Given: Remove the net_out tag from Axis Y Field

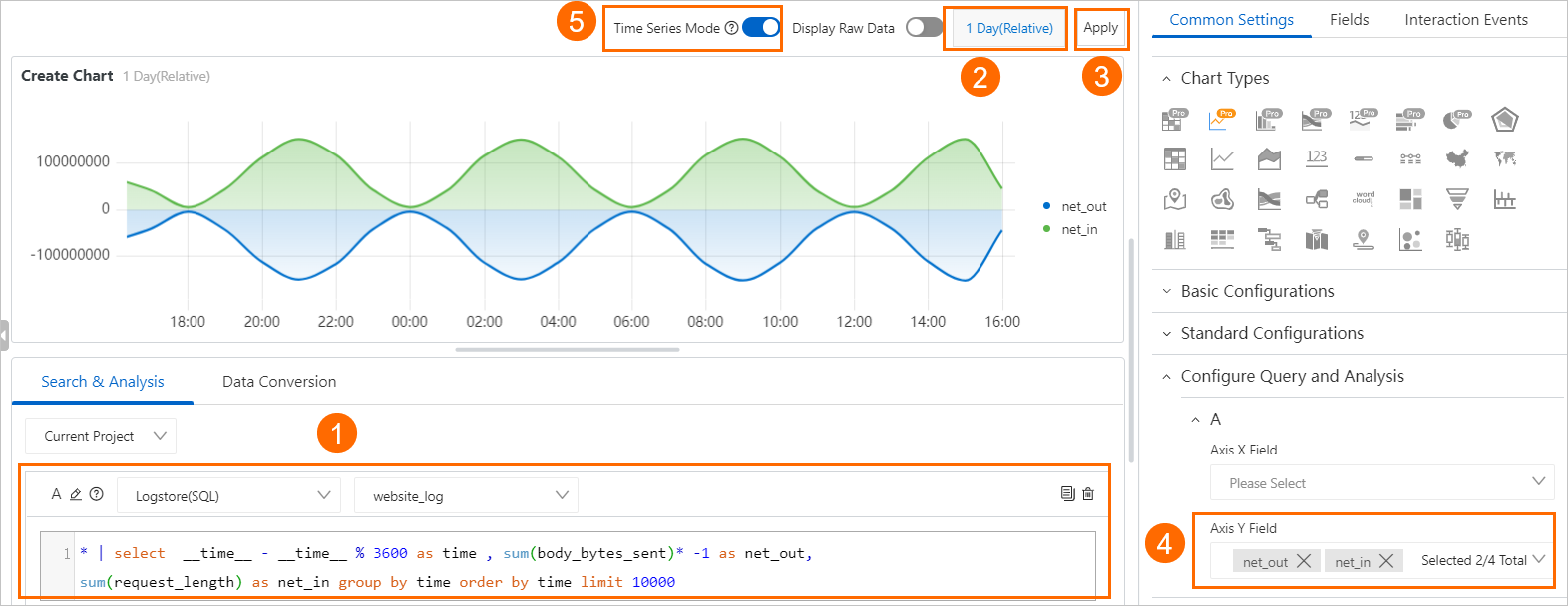Looking at the screenshot, I should (x=1303, y=561).
